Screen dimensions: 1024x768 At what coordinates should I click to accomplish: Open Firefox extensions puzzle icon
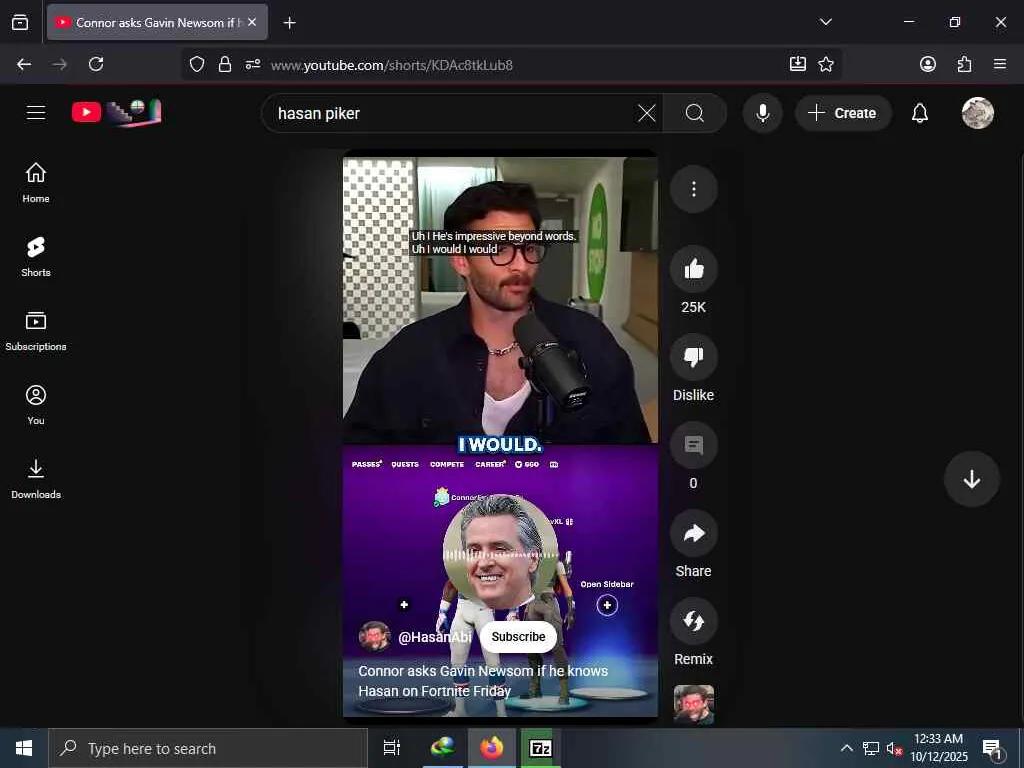pyautogui.click(x=965, y=64)
